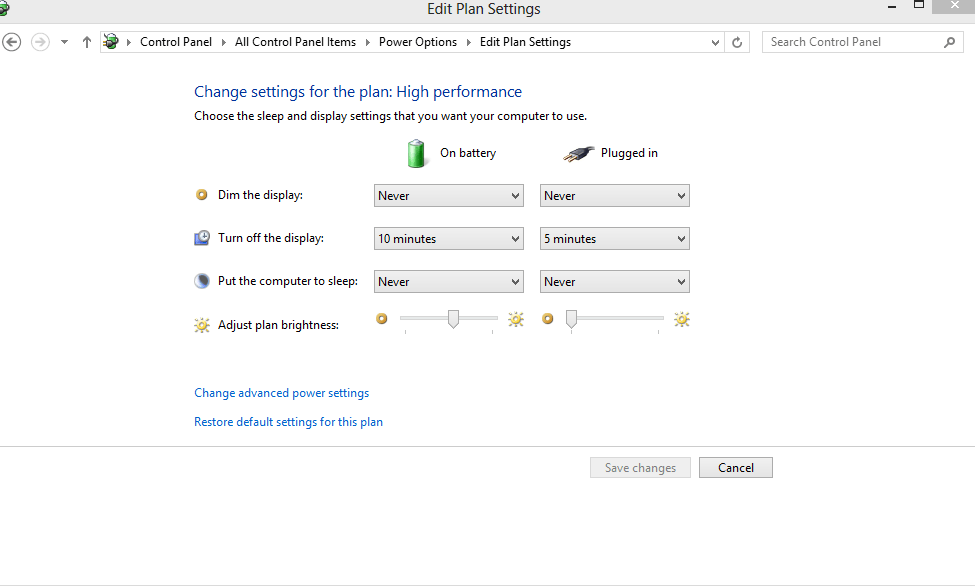The width and height of the screenshot is (975, 586).
Task: Click the high brightness sun icon for On battery
Action: click(516, 320)
